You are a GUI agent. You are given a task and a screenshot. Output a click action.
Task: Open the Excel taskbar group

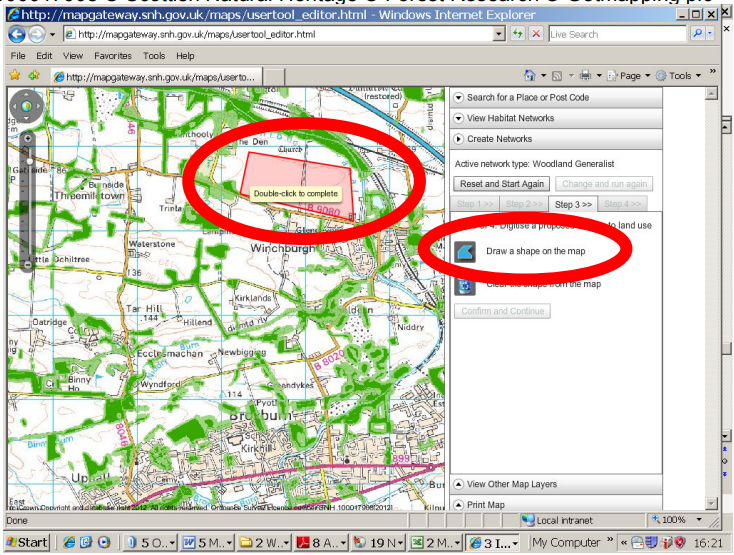pos(435,543)
